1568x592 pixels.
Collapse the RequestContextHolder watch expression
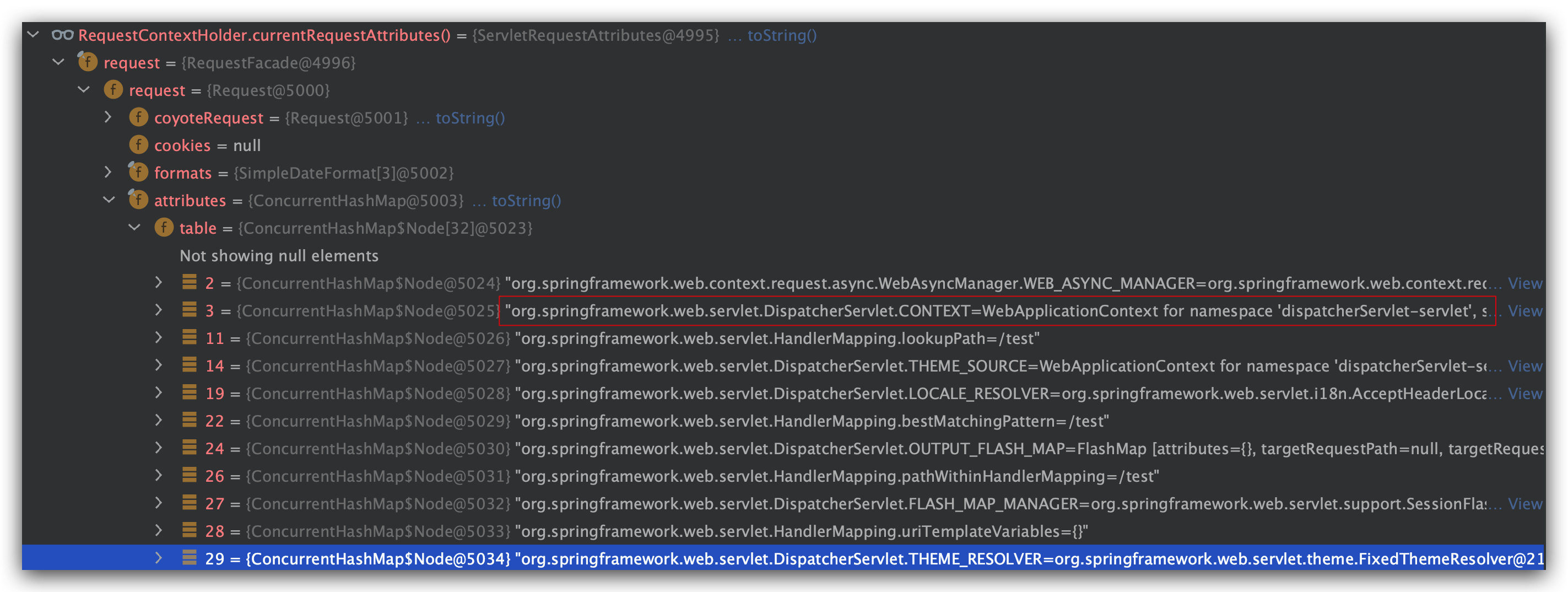point(34,35)
